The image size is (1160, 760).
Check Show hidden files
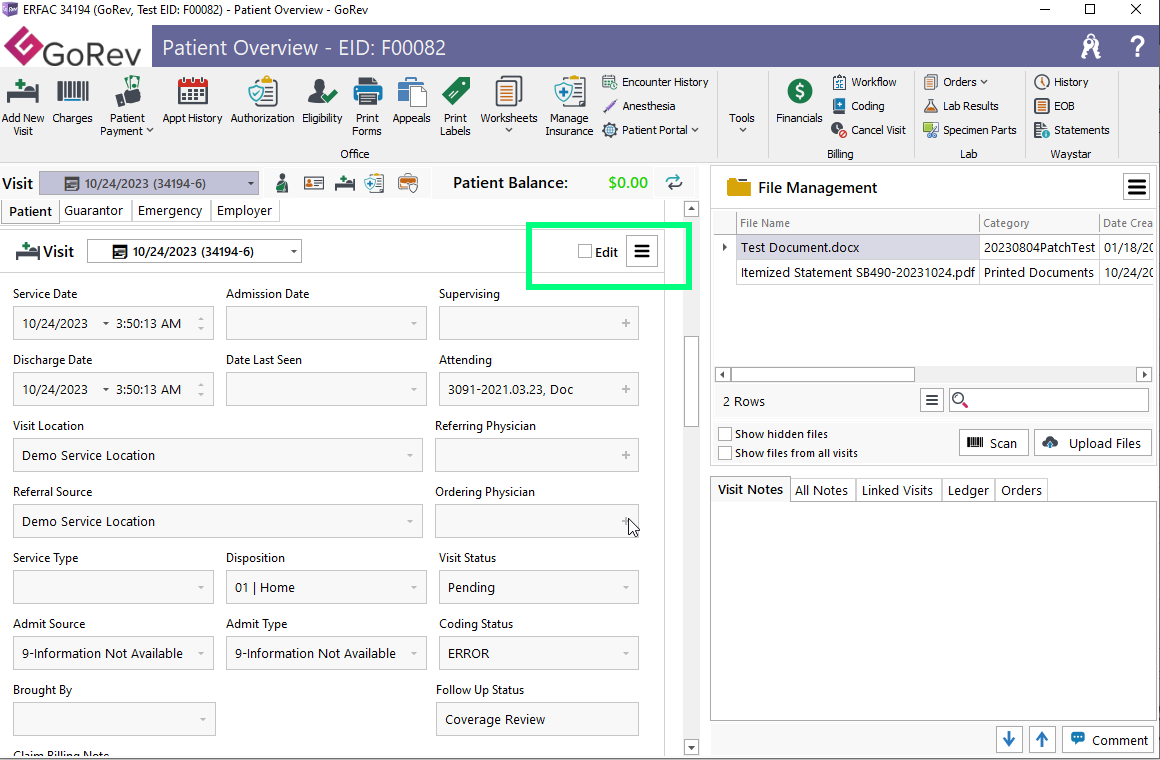[725, 434]
